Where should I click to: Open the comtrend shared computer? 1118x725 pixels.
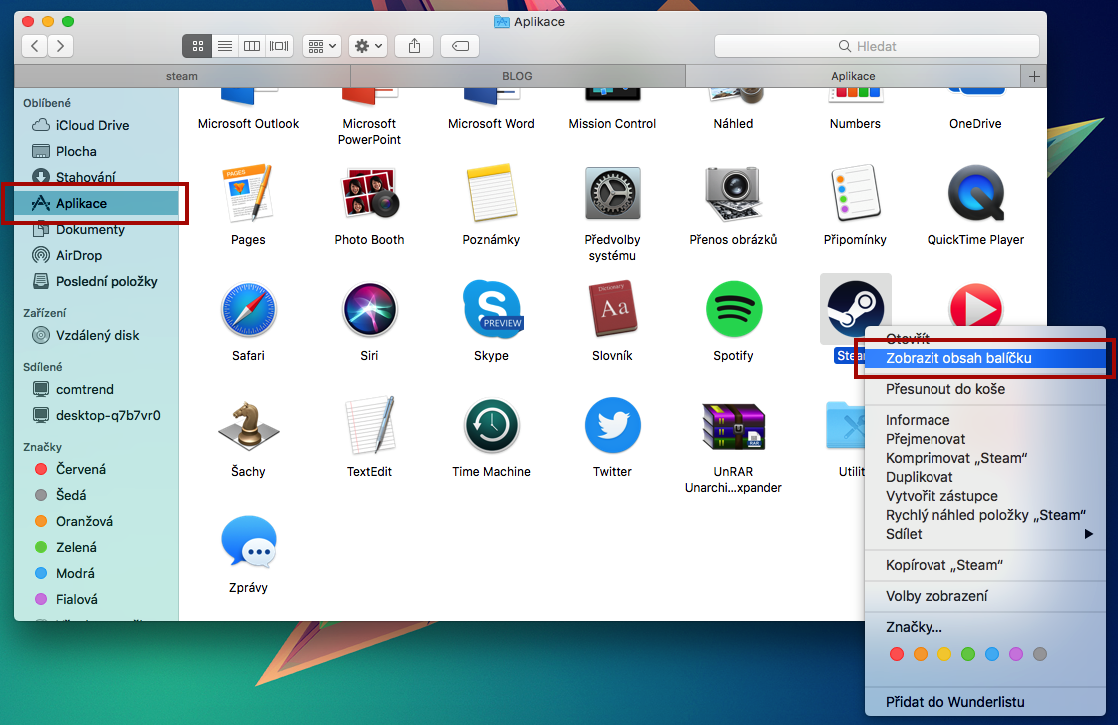(x=96, y=389)
